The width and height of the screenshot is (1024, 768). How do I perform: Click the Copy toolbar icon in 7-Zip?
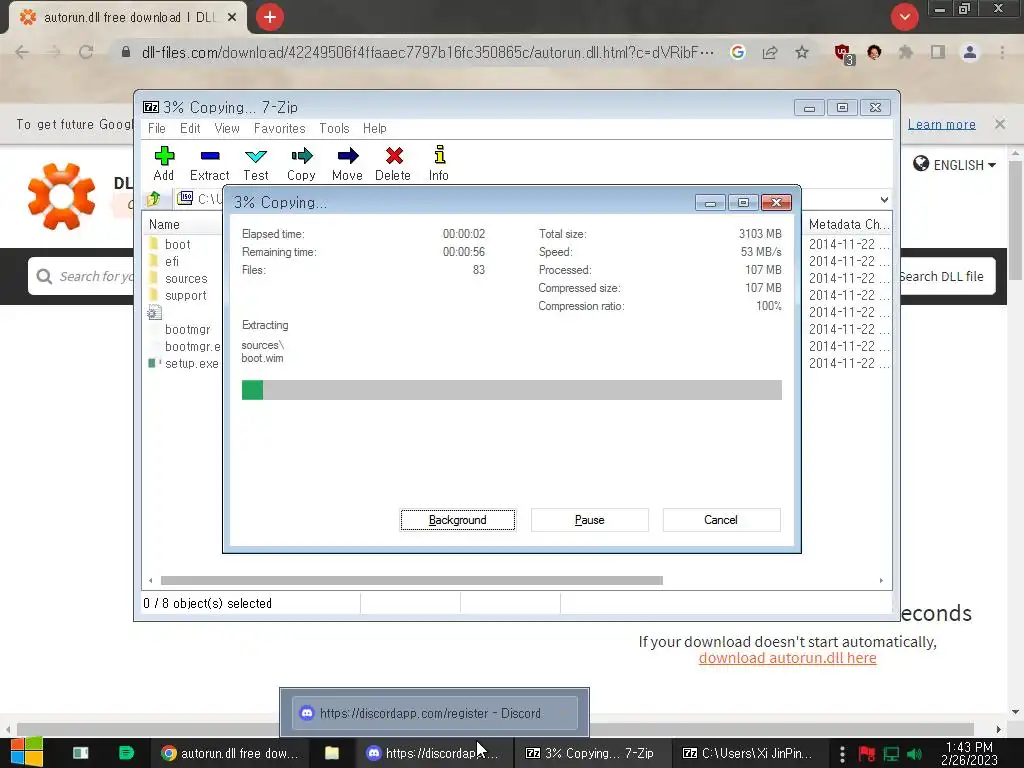coord(301,163)
